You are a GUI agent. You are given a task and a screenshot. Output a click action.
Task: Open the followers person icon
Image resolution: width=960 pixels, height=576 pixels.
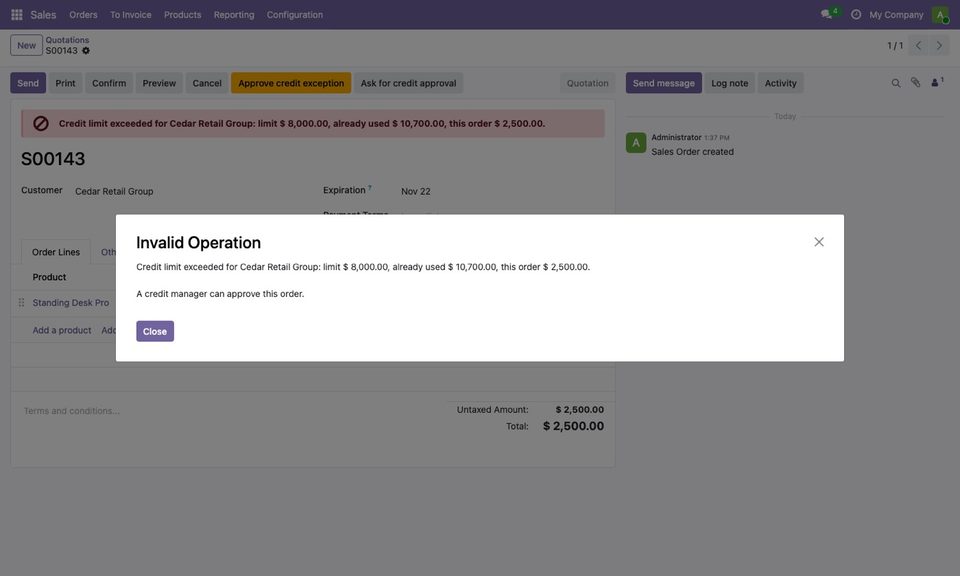937,82
